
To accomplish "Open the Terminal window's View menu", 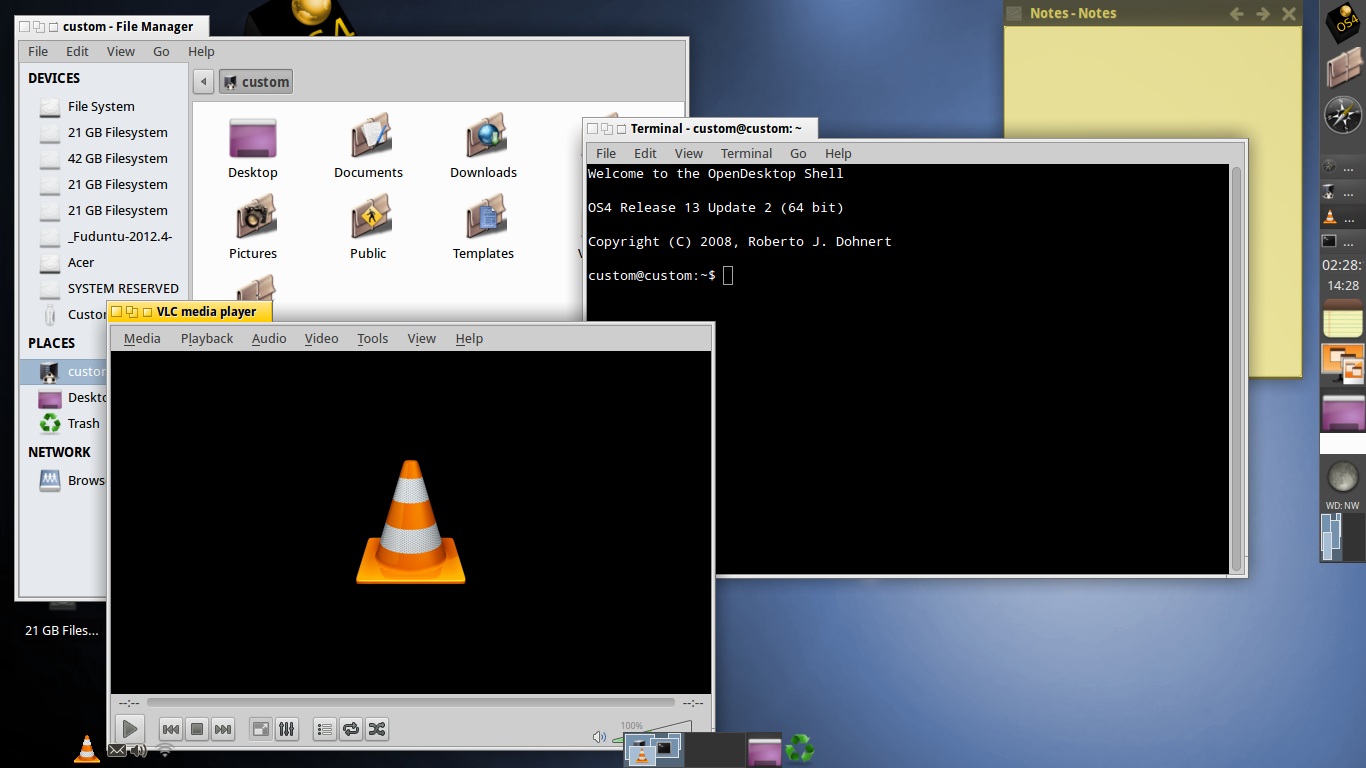I will click(x=688, y=153).
